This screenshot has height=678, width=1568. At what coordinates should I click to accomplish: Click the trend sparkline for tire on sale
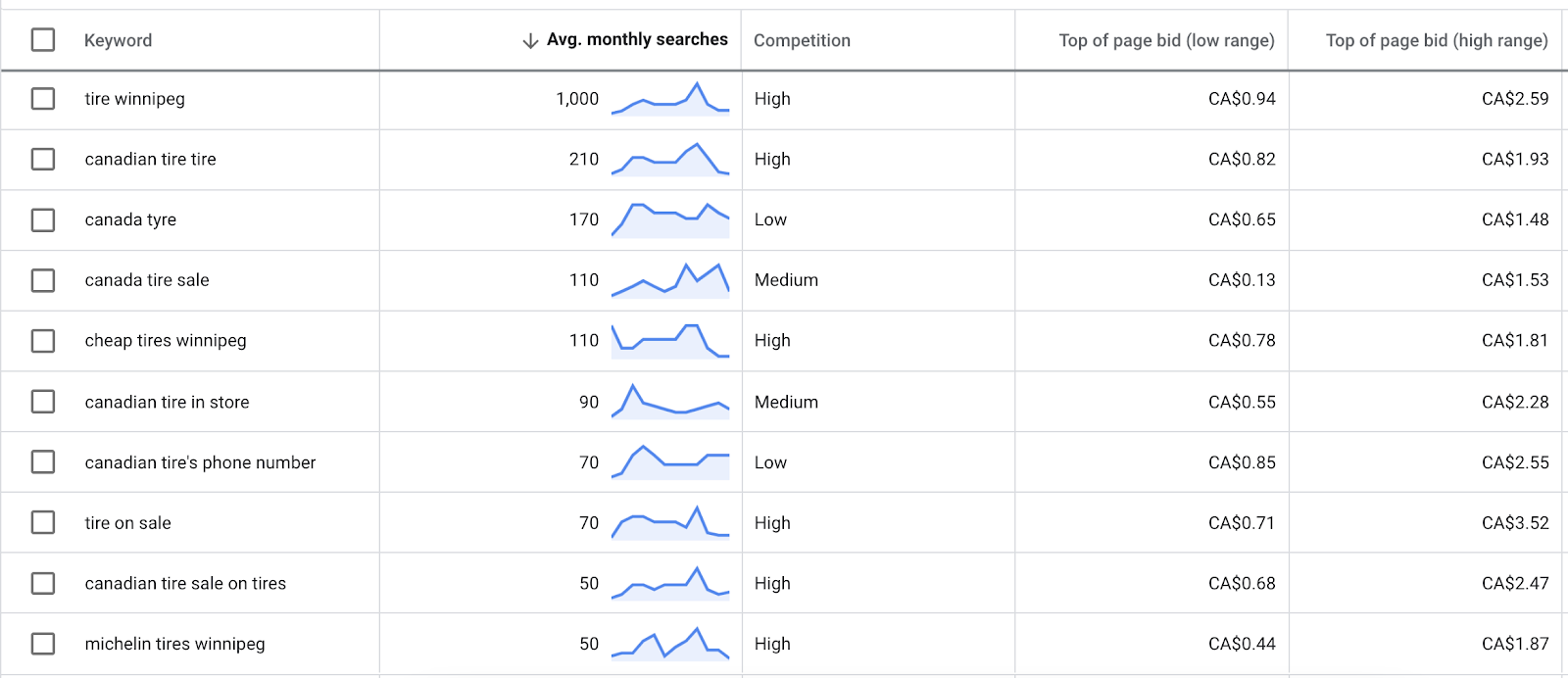pos(670,523)
